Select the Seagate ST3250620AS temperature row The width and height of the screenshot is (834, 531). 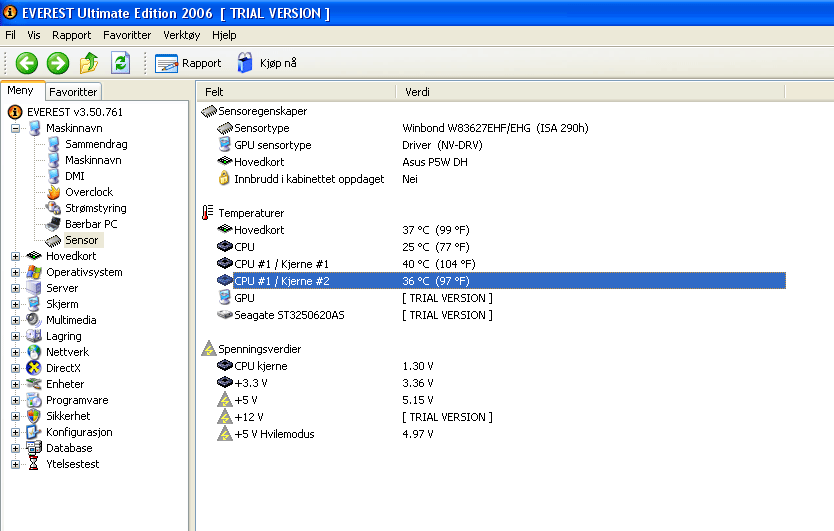coord(500,316)
